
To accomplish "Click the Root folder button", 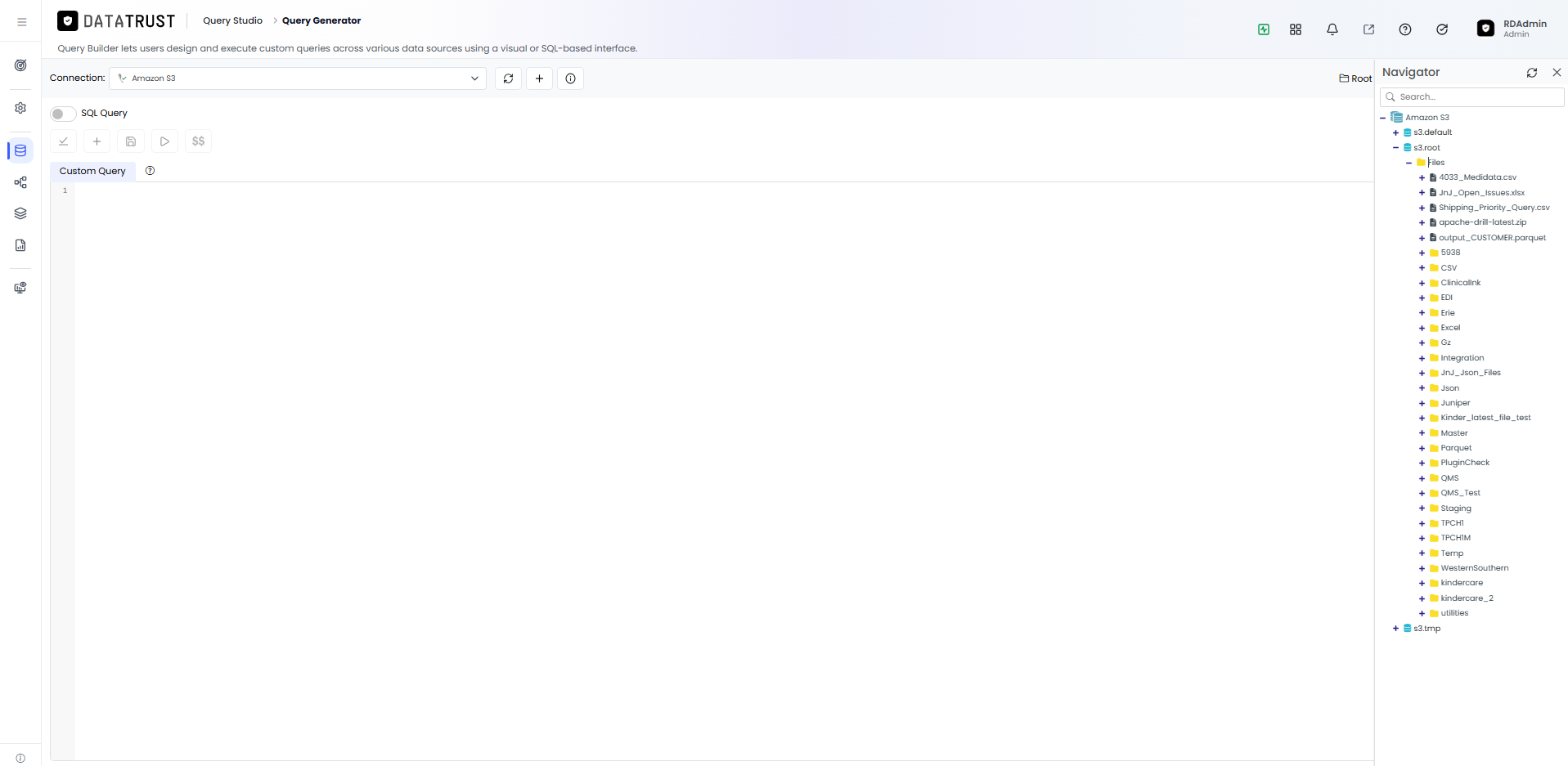I will click(1355, 78).
